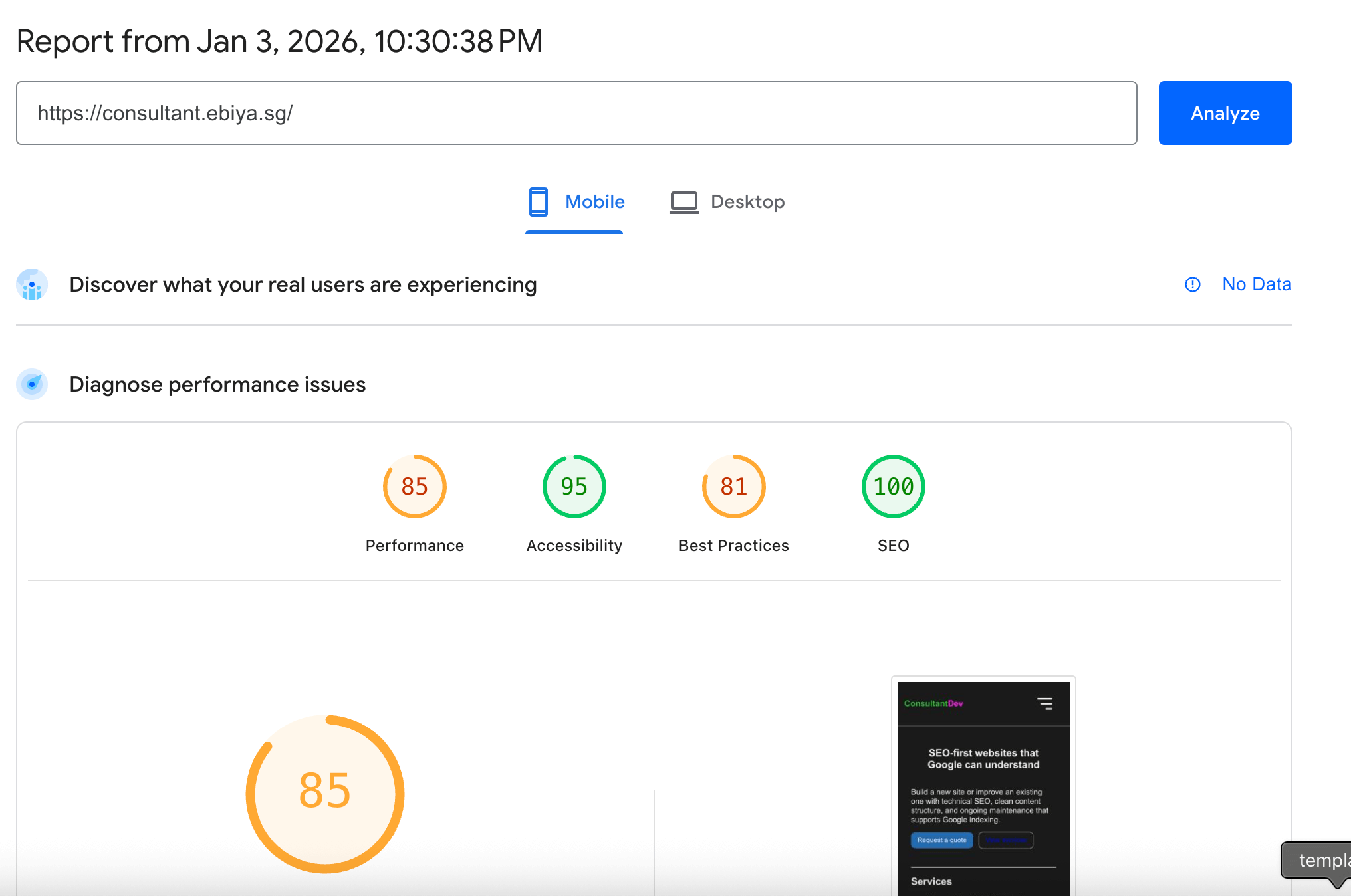1351x896 pixels.
Task: Click the Performance gauge showing 85
Action: point(414,486)
